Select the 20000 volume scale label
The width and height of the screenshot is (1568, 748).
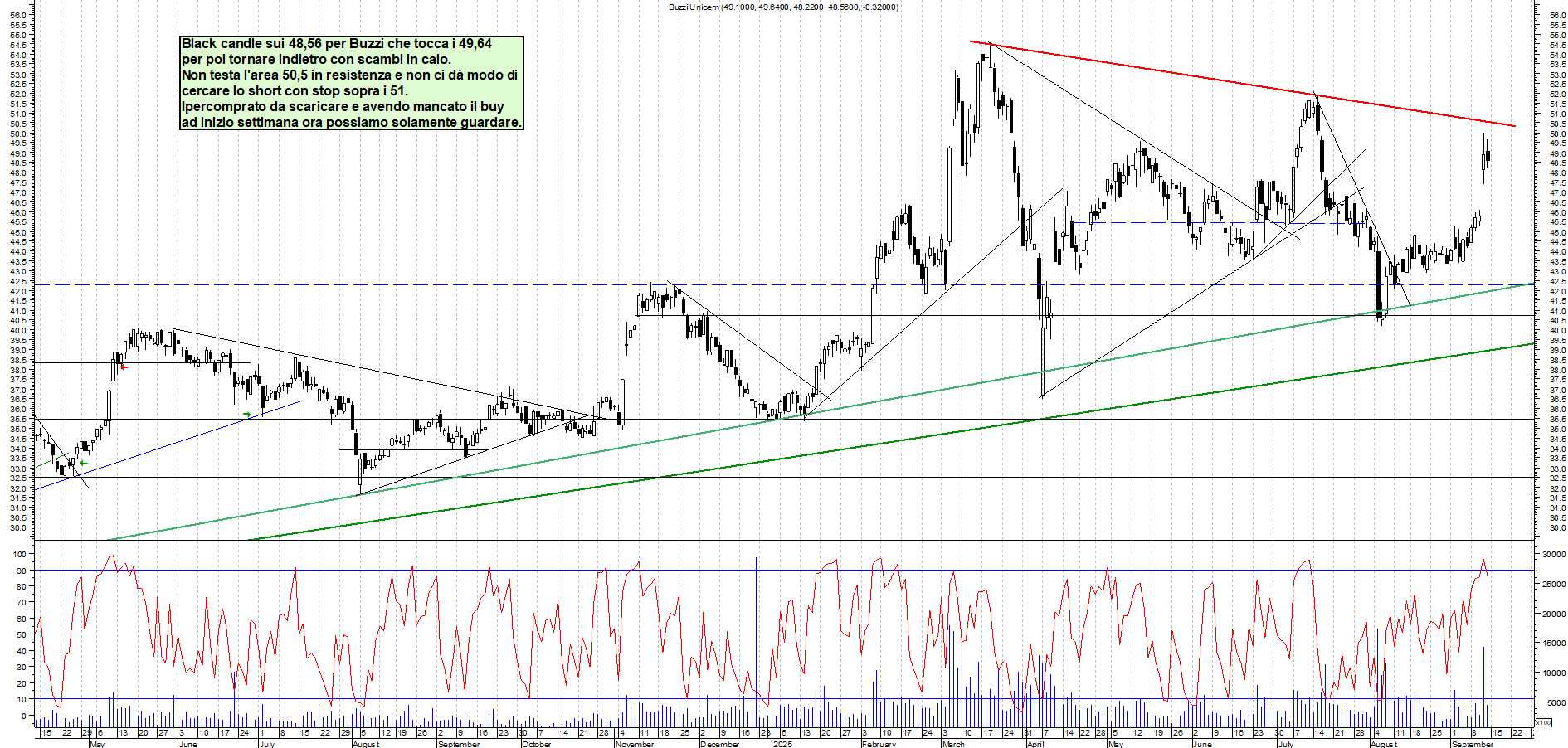point(1553,614)
